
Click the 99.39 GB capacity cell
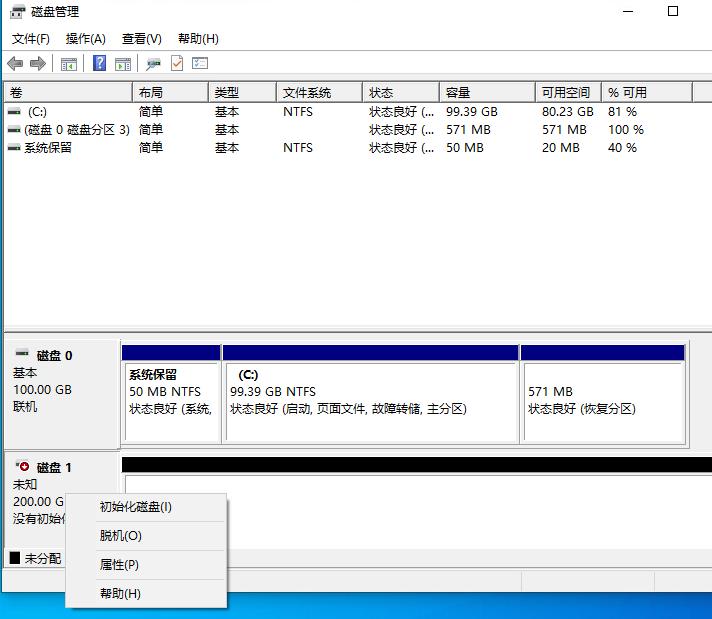point(472,112)
